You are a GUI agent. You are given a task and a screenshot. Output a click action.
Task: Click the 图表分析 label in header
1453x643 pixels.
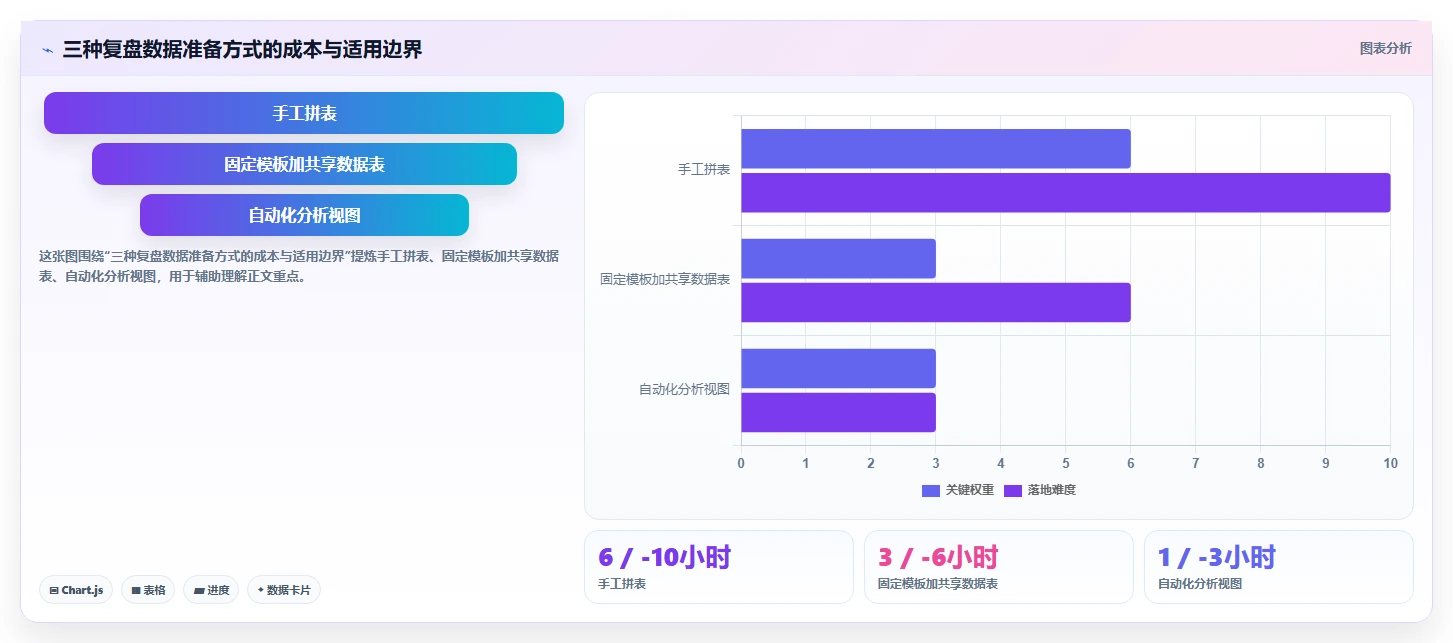[1385, 48]
